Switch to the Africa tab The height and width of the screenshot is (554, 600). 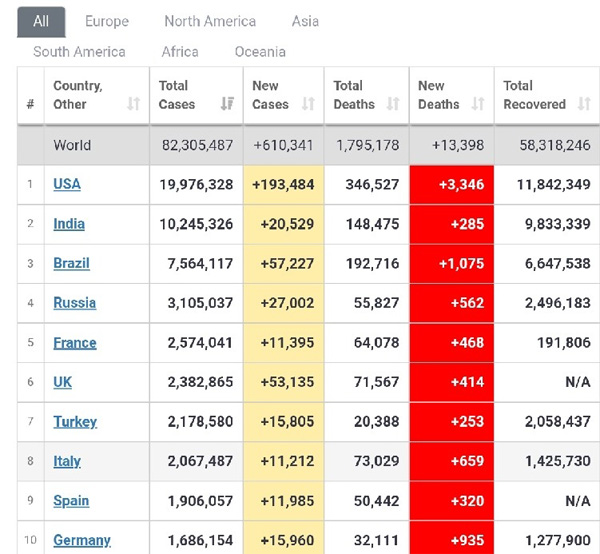(180, 51)
